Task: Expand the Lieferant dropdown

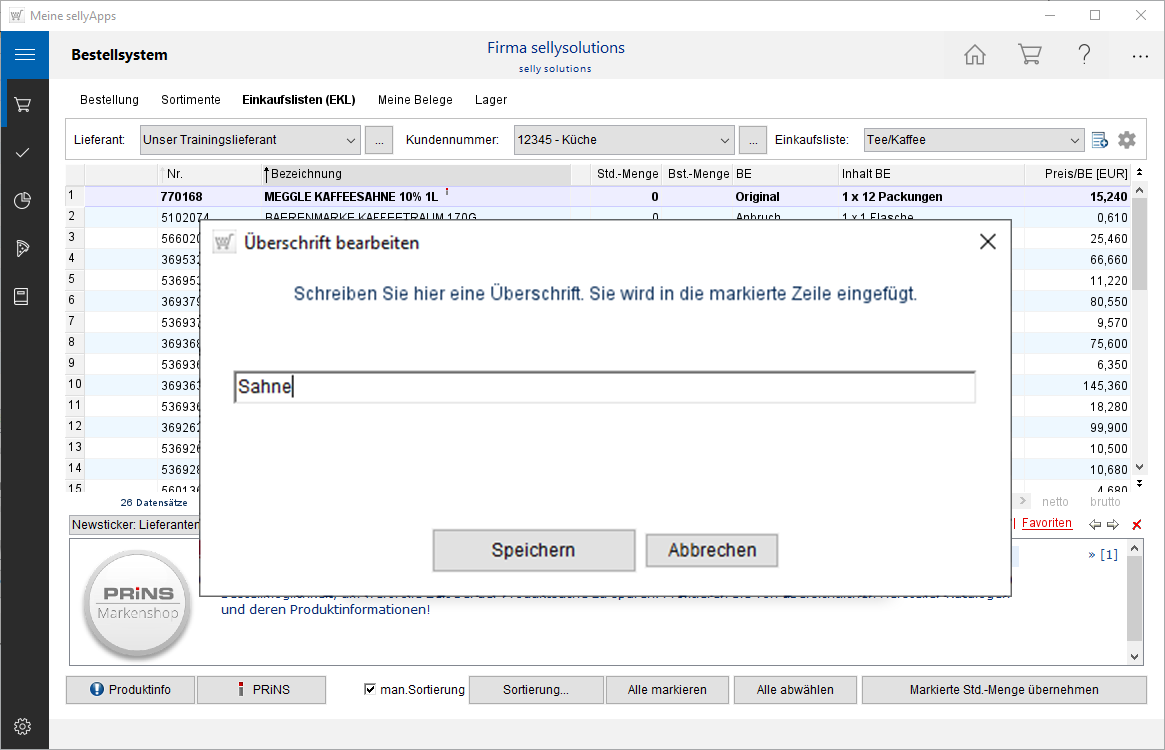Action: (350, 140)
